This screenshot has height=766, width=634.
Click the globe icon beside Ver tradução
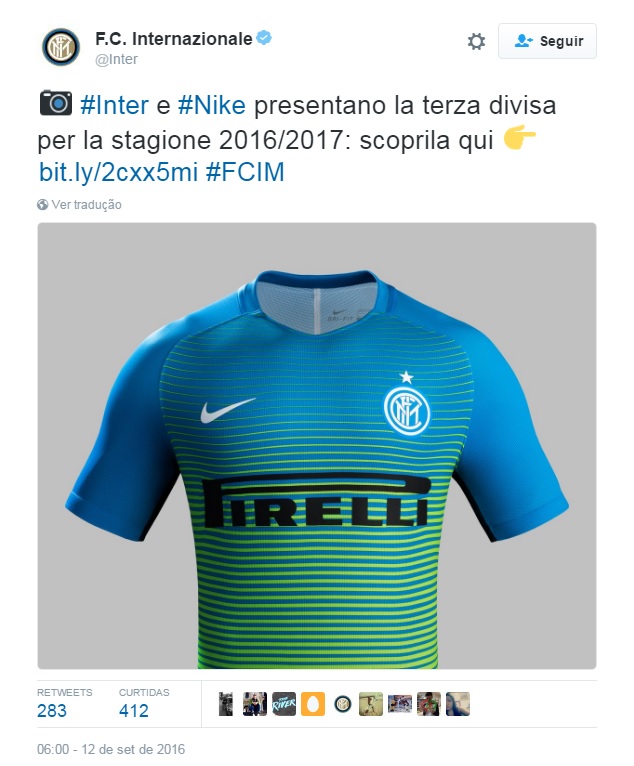43,205
